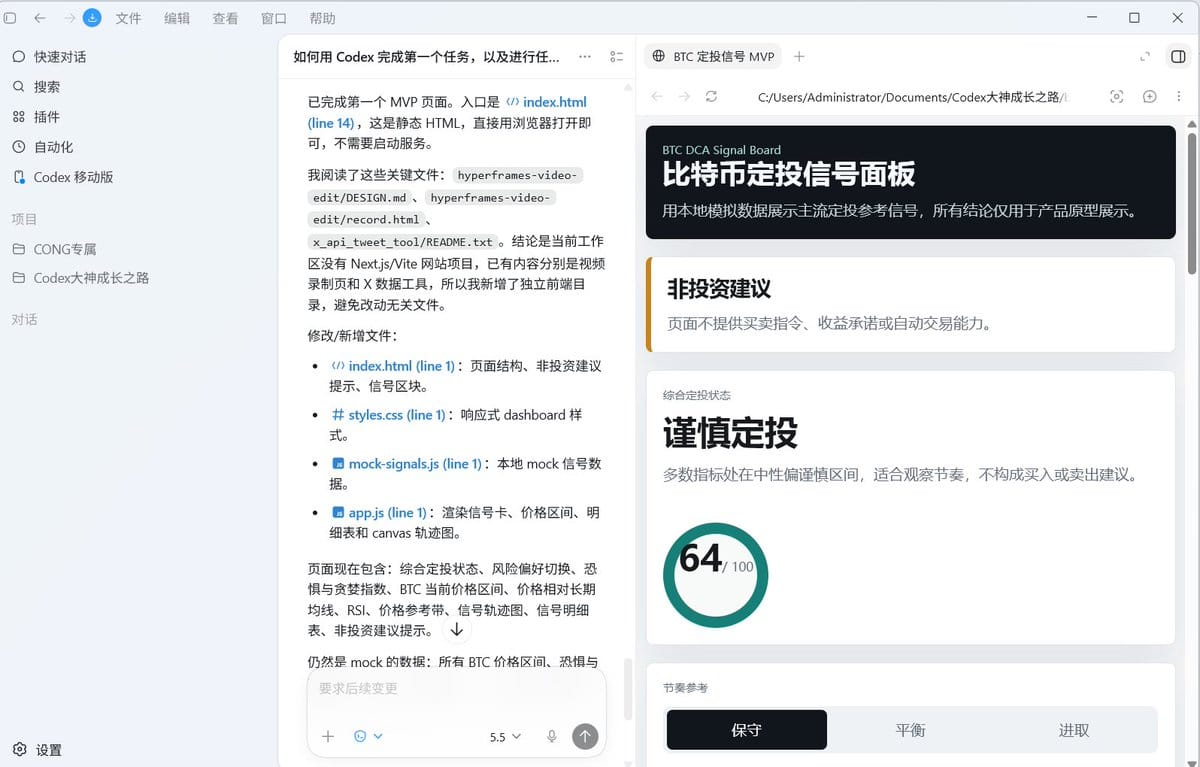Click the 谨慎定投 status heading

pos(731,434)
